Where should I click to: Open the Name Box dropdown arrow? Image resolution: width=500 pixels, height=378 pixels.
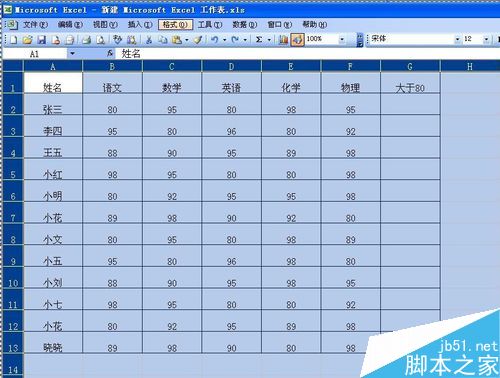click(x=72, y=53)
